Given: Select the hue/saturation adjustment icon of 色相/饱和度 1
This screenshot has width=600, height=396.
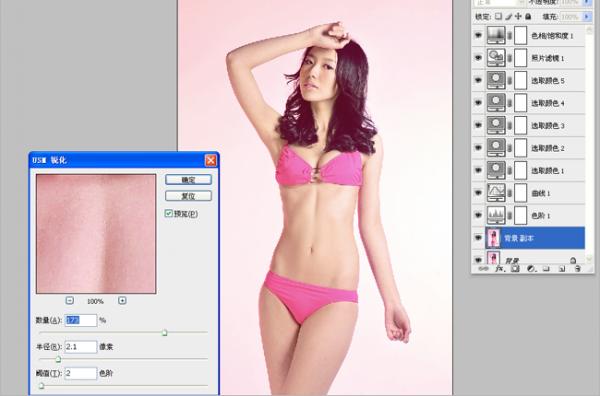Looking at the screenshot, I should 496,36.
